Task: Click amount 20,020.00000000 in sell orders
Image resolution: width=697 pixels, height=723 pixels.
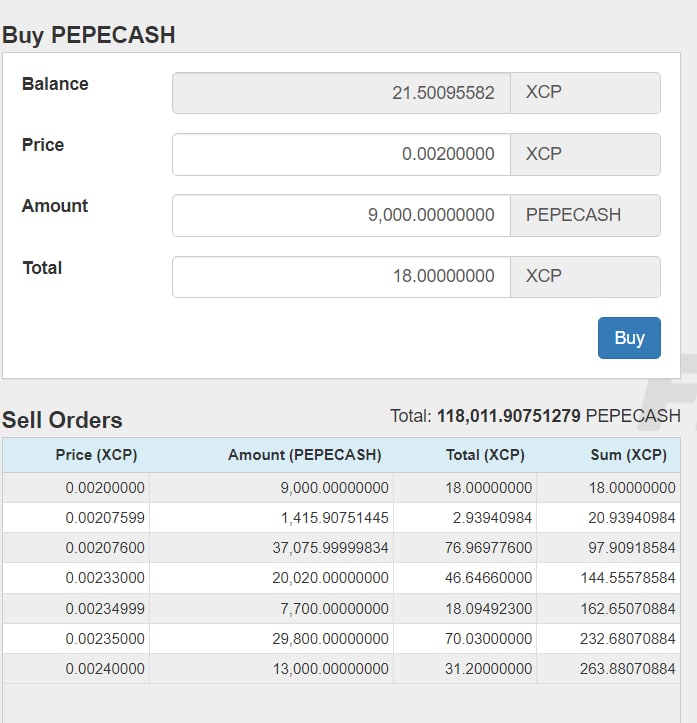Action: point(331,578)
